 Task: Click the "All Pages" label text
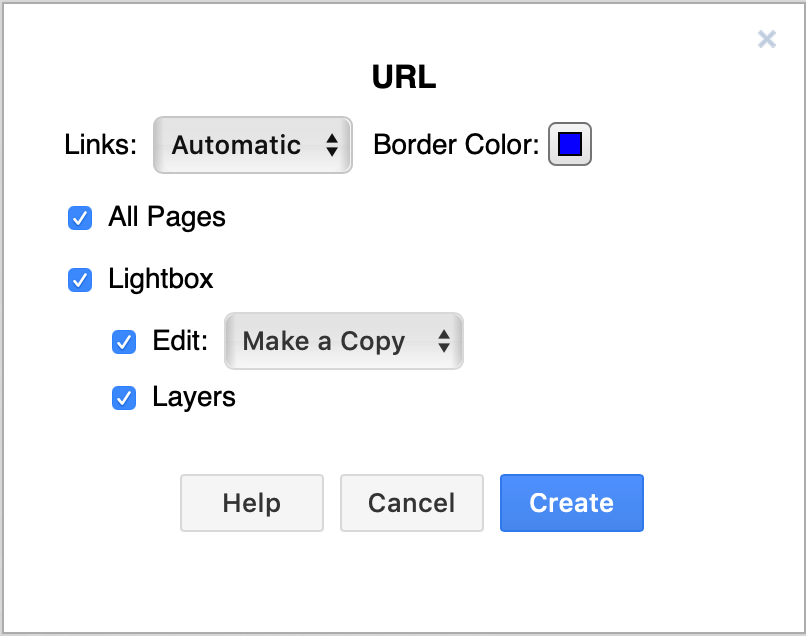click(167, 218)
